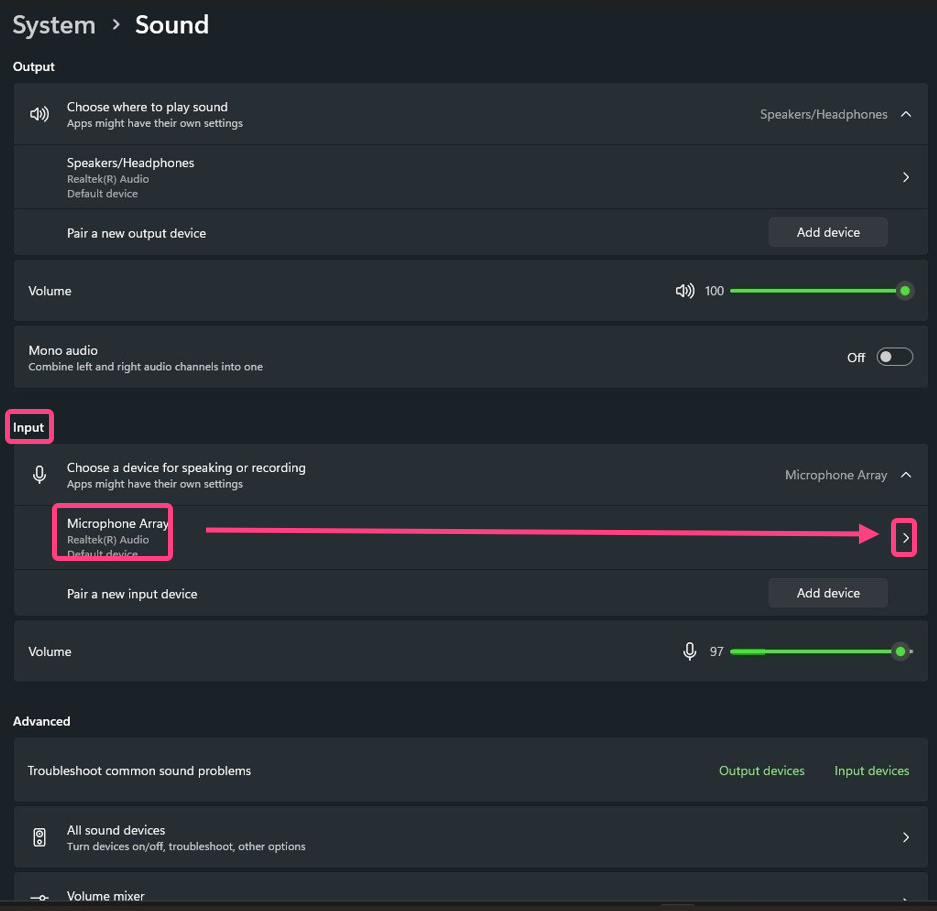Click Add device for new input device
This screenshot has width=937, height=911.
click(x=828, y=593)
